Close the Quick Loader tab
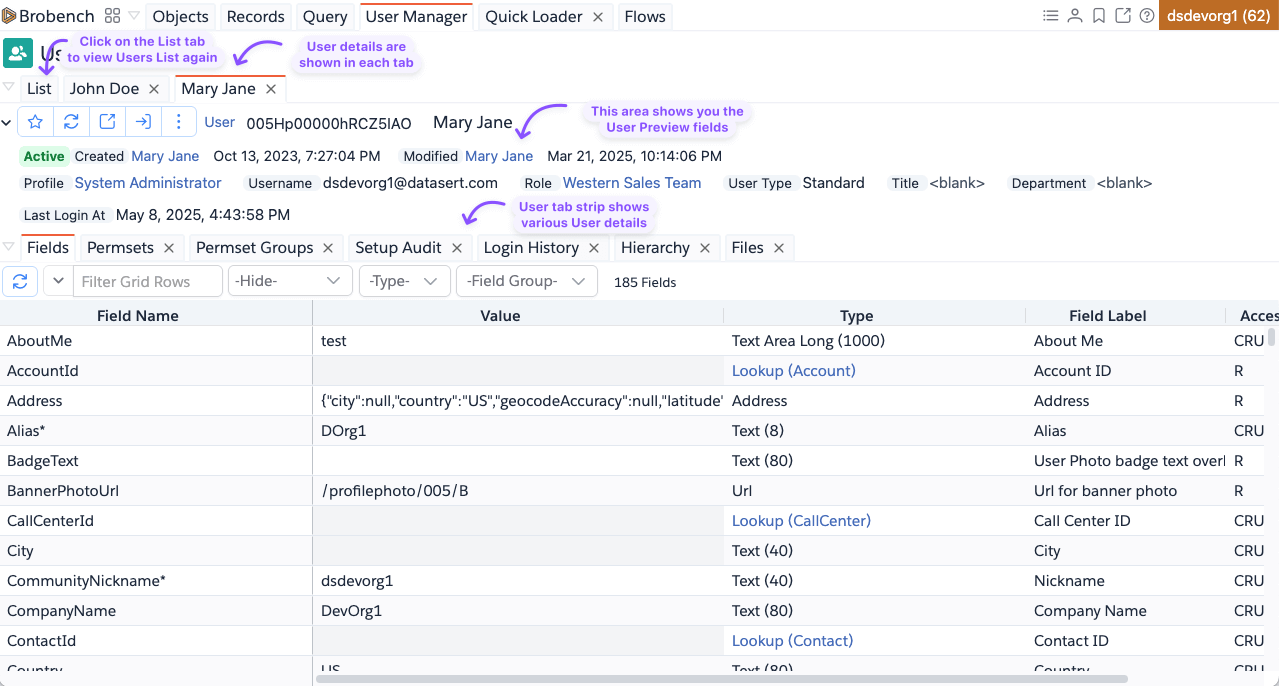The height and width of the screenshot is (686, 1279). (598, 17)
